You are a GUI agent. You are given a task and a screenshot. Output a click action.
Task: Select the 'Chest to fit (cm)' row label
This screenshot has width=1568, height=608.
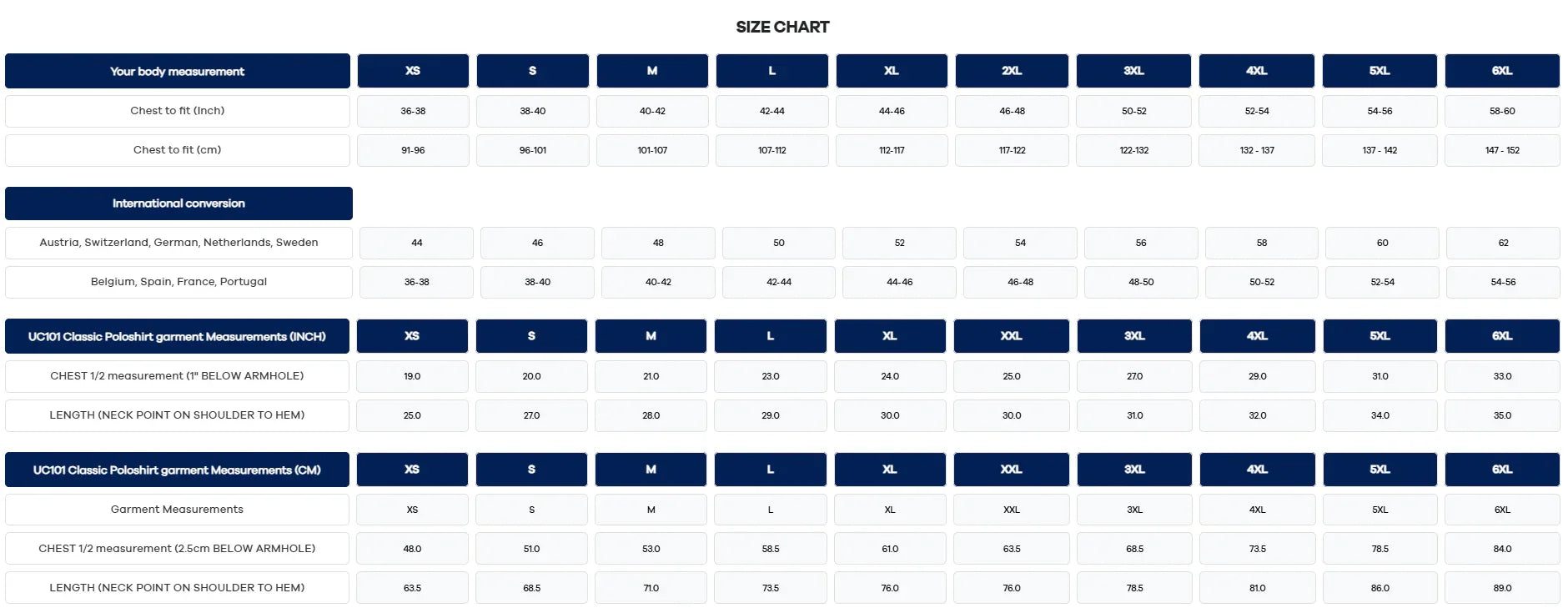click(x=177, y=150)
